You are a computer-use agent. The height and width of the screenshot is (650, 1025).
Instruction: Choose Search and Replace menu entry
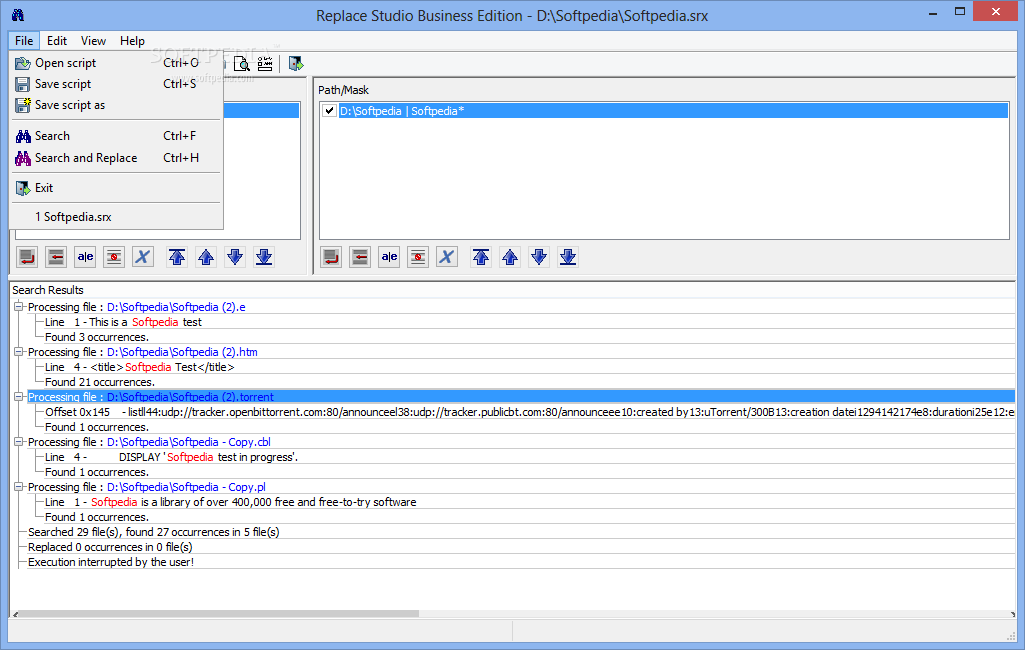[116, 158]
